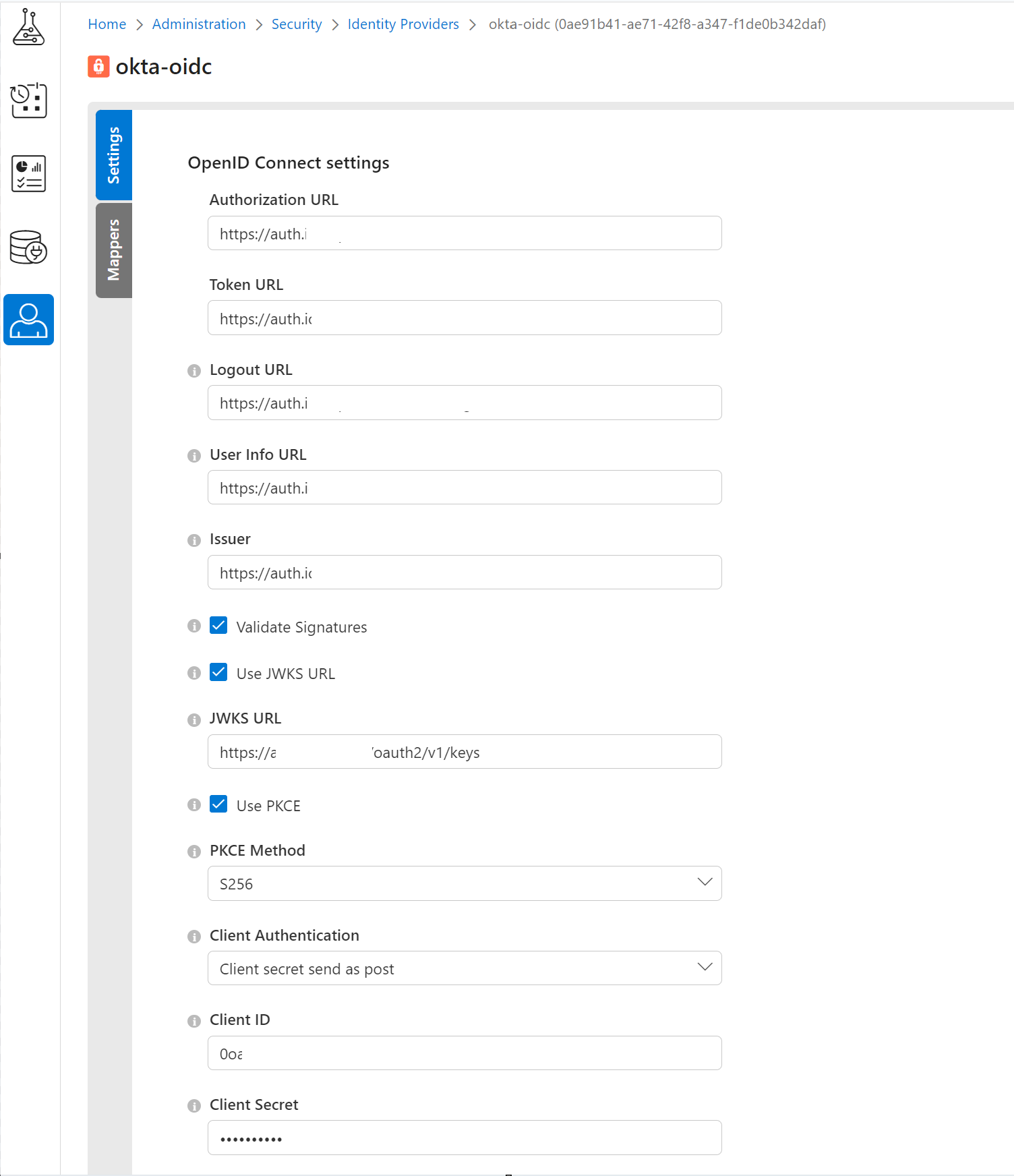Click the info icon next to JWKS URL

click(x=194, y=719)
